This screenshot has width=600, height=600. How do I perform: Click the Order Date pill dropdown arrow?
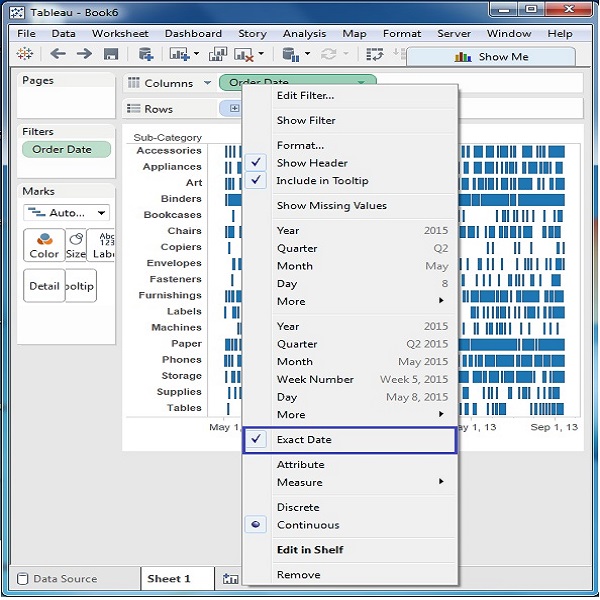361,83
